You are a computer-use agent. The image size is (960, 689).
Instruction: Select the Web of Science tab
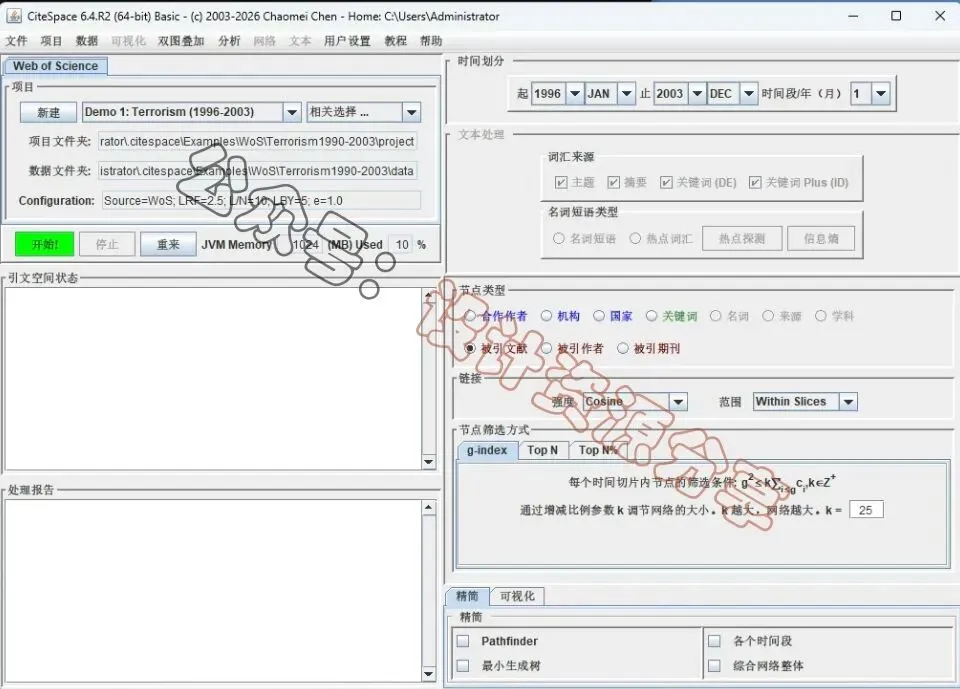click(x=56, y=66)
